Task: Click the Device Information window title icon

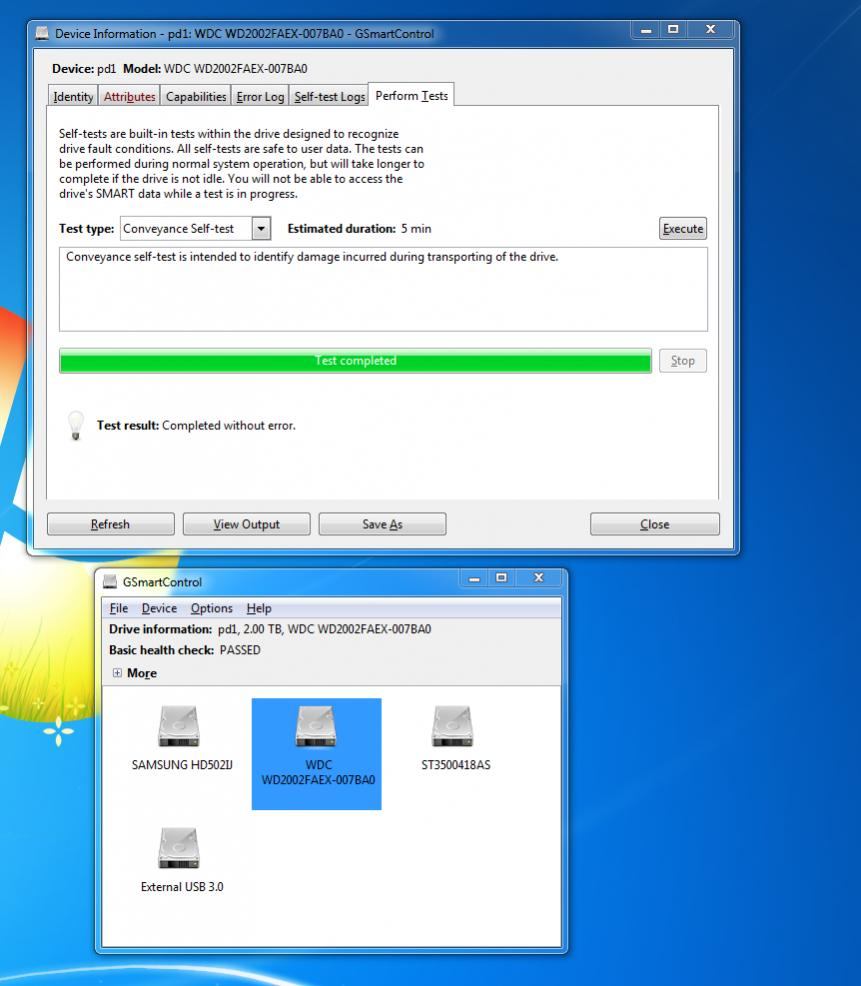Action: pos(42,33)
